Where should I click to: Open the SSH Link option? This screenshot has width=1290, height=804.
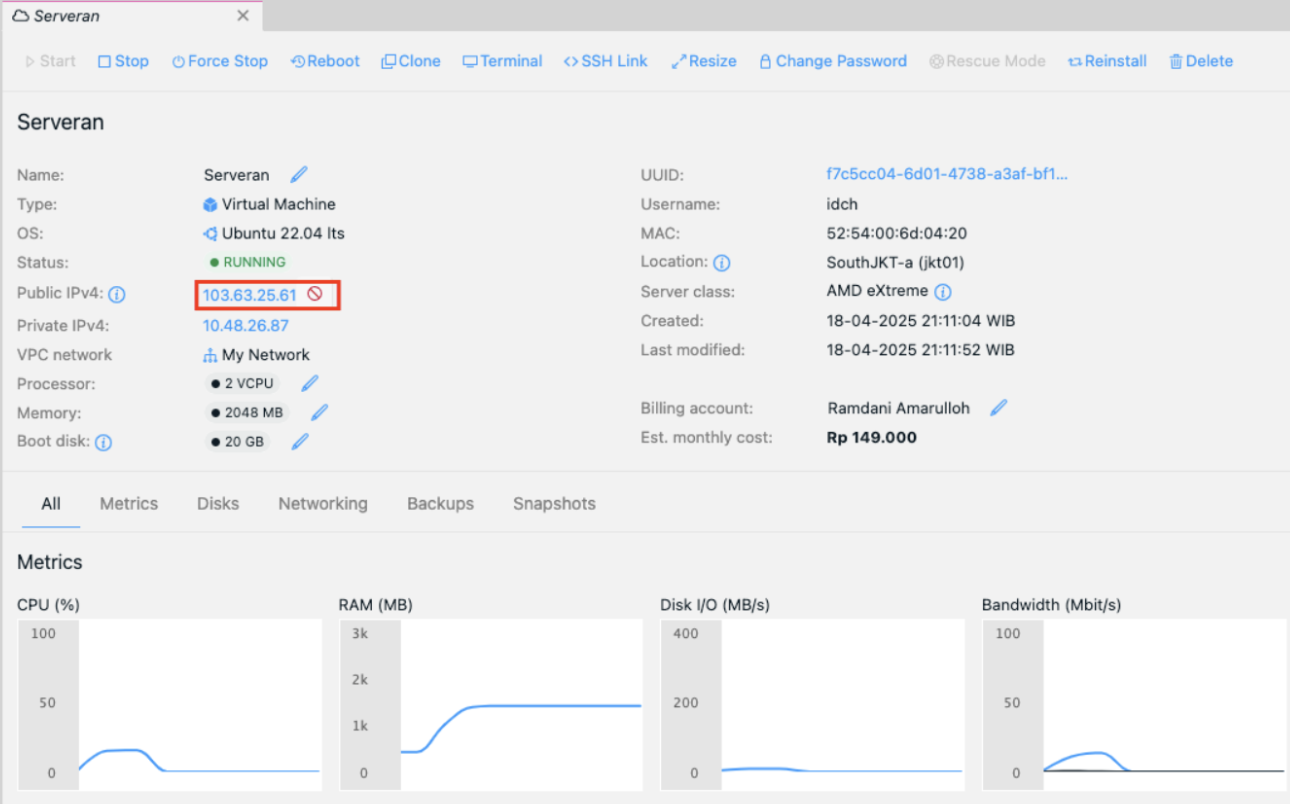(605, 61)
